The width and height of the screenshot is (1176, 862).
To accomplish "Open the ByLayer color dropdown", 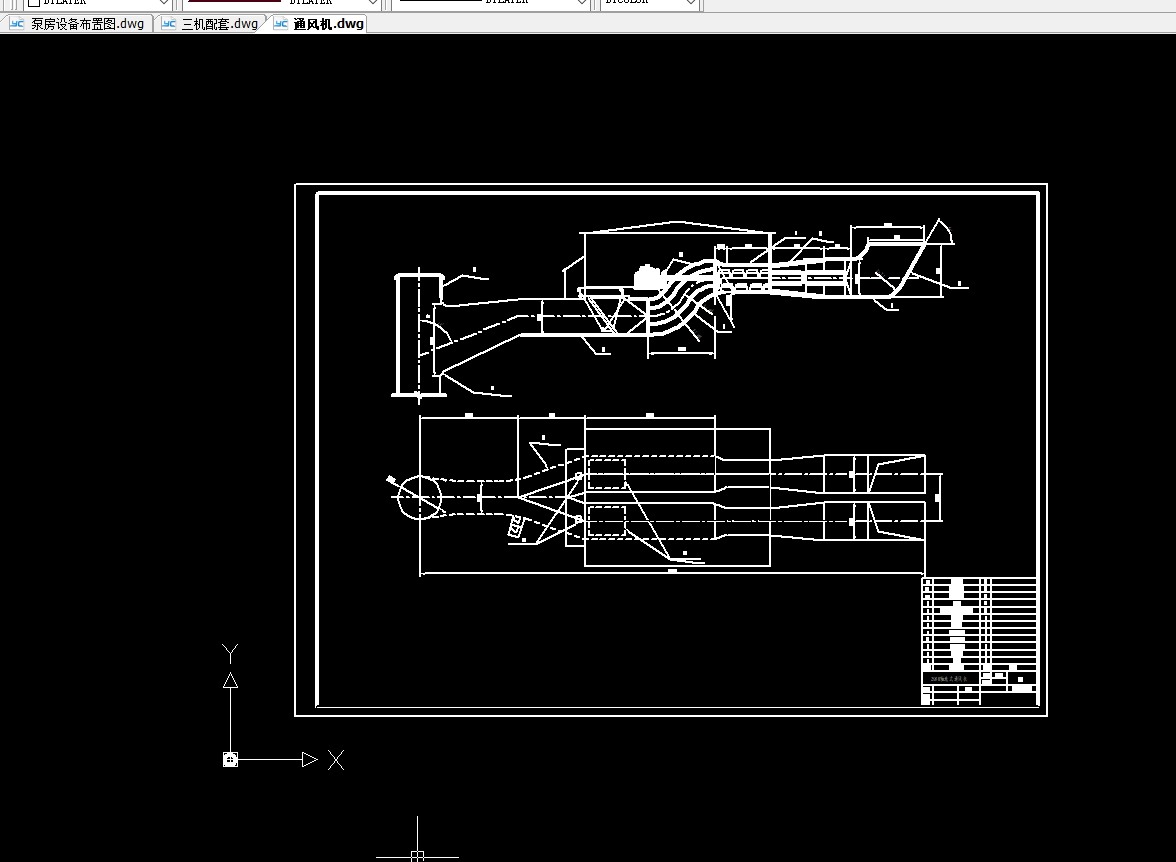I will click(98, 5).
